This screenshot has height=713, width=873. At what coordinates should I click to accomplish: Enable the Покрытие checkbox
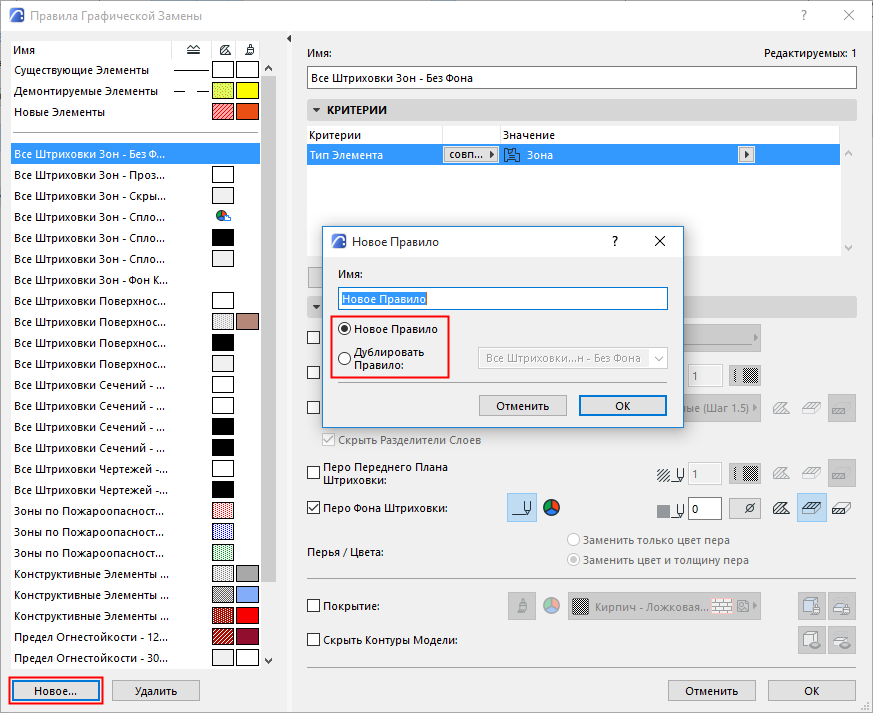pyautogui.click(x=313, y=606)
